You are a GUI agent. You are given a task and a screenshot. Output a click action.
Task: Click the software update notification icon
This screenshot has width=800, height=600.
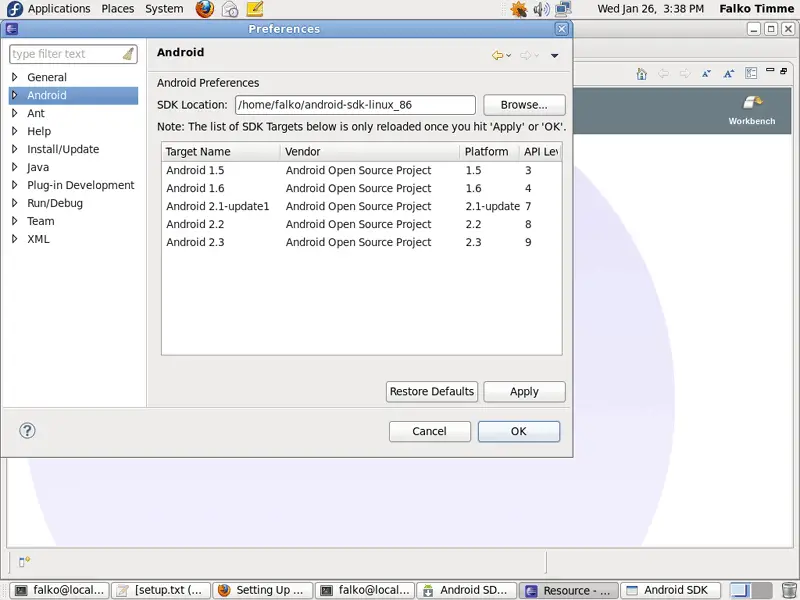pyautogui.click(x=518, y=9)
